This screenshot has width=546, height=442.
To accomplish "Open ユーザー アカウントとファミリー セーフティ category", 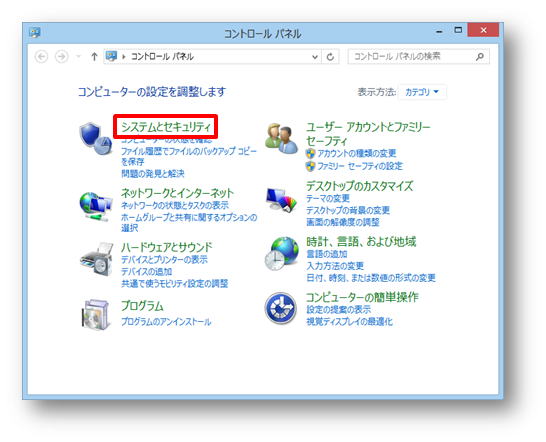I will (368, 134).
